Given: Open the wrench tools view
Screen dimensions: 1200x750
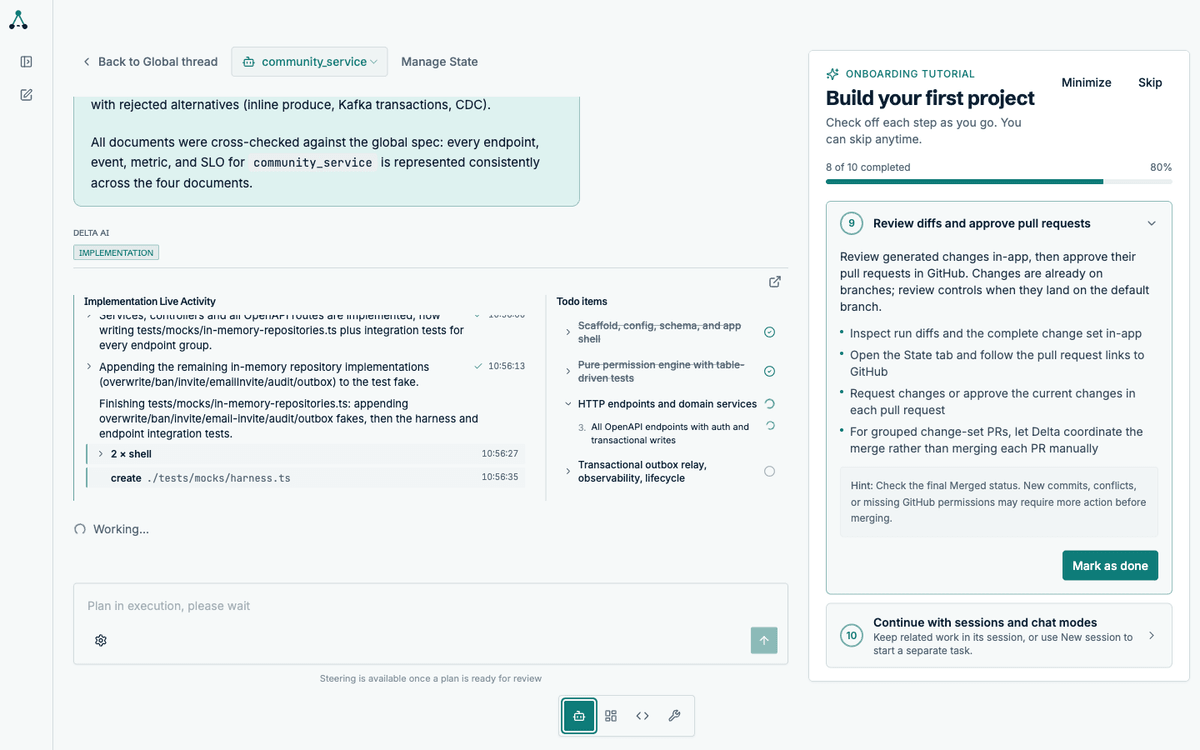Looking at the screenshot, I should point(674,716).
